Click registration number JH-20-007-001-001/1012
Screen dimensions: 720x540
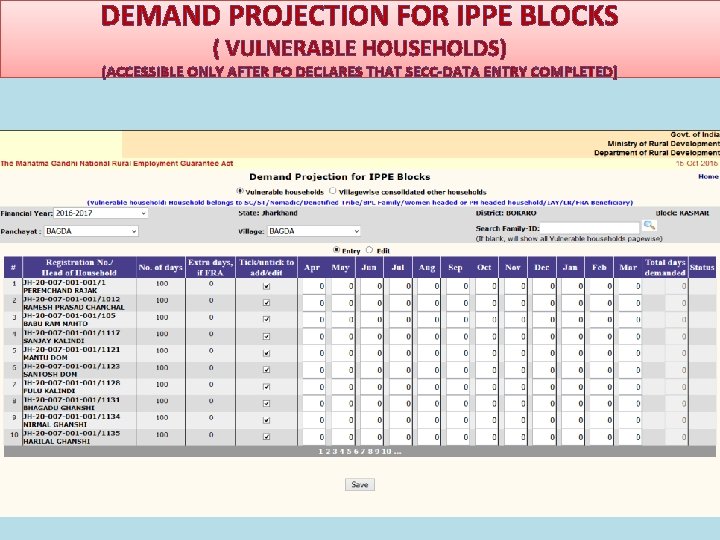[x=72, y=299]
